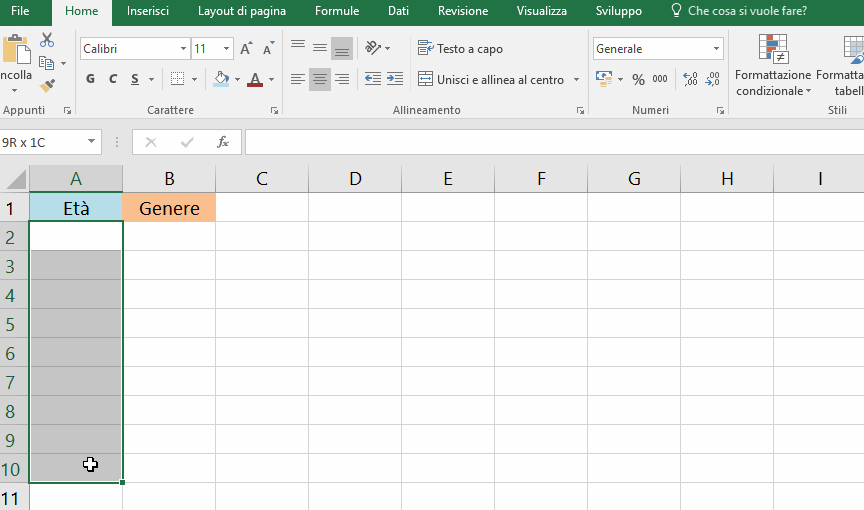864x510 pixels.
Task: Select the Genere header cell
Action: 169,208
